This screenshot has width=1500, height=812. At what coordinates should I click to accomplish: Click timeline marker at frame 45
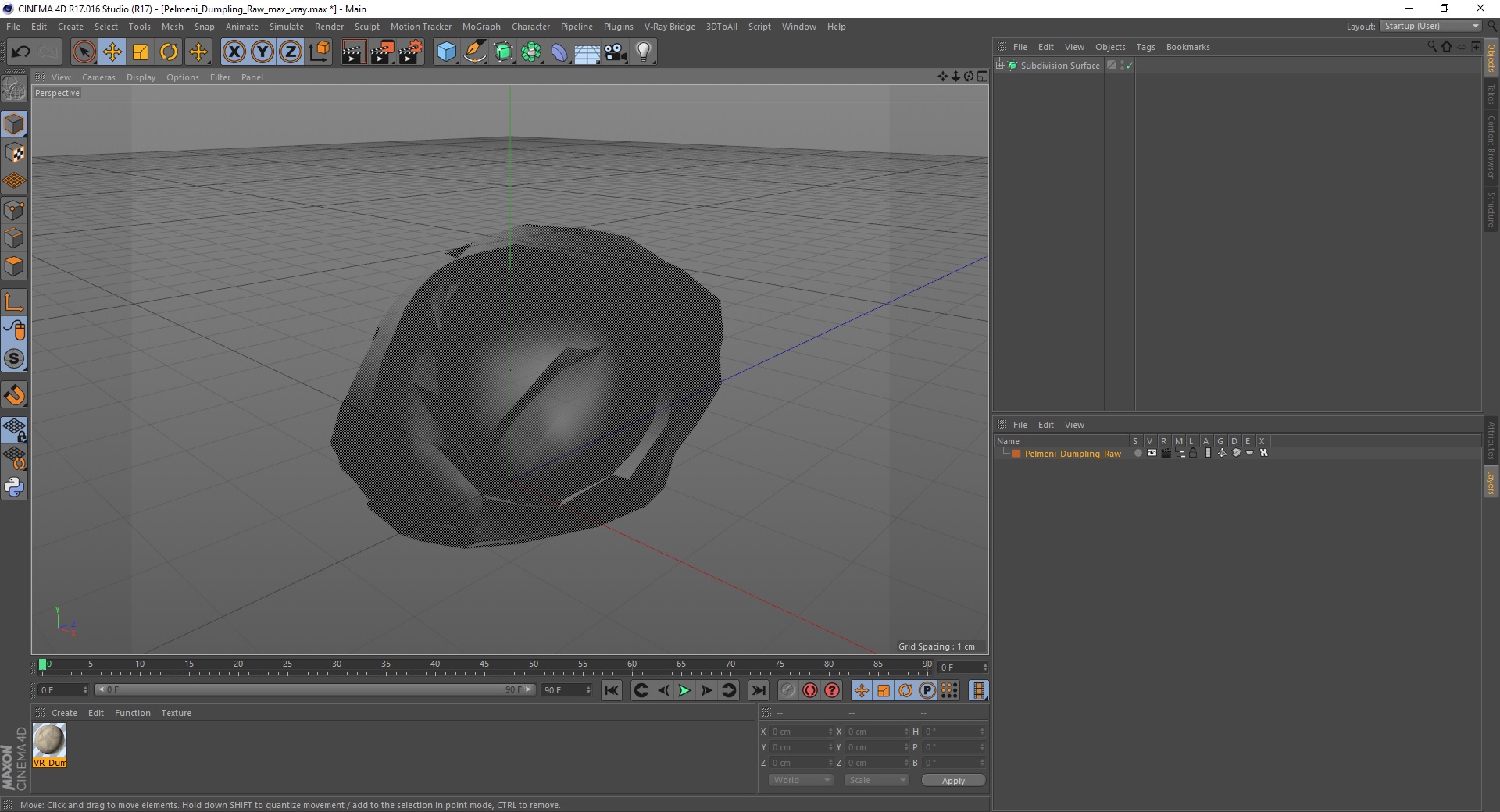[484, 664]
